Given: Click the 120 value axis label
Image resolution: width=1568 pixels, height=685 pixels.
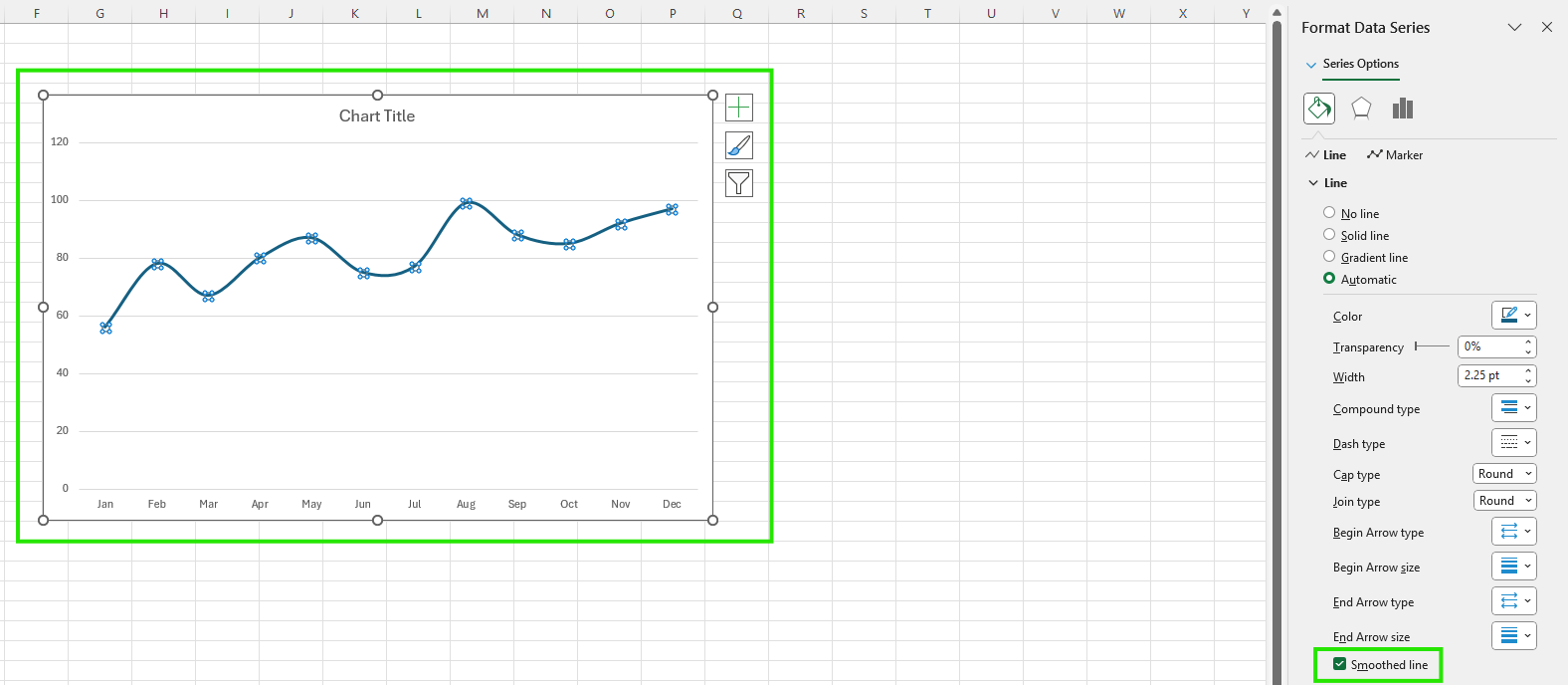Looking at the screenshot, I should coord(60,141).
